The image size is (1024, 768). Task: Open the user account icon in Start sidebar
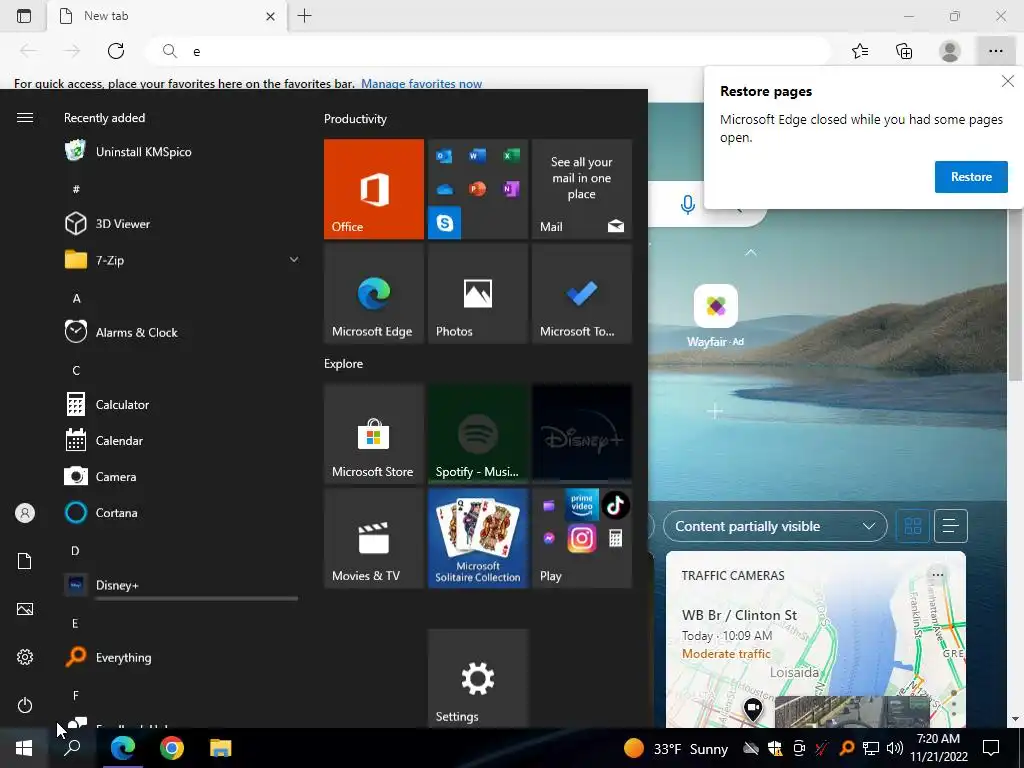point(25,513)
